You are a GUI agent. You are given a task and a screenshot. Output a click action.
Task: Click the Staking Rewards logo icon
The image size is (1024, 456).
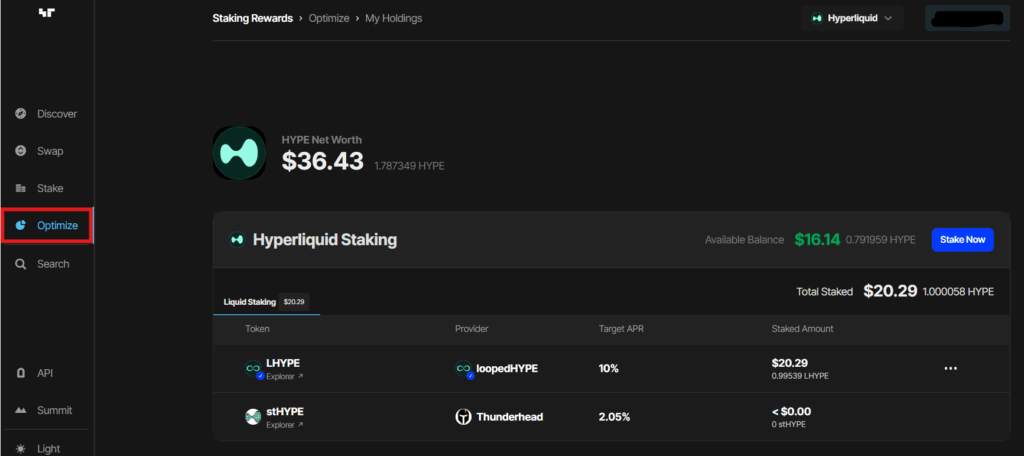(x=46, y=12)
